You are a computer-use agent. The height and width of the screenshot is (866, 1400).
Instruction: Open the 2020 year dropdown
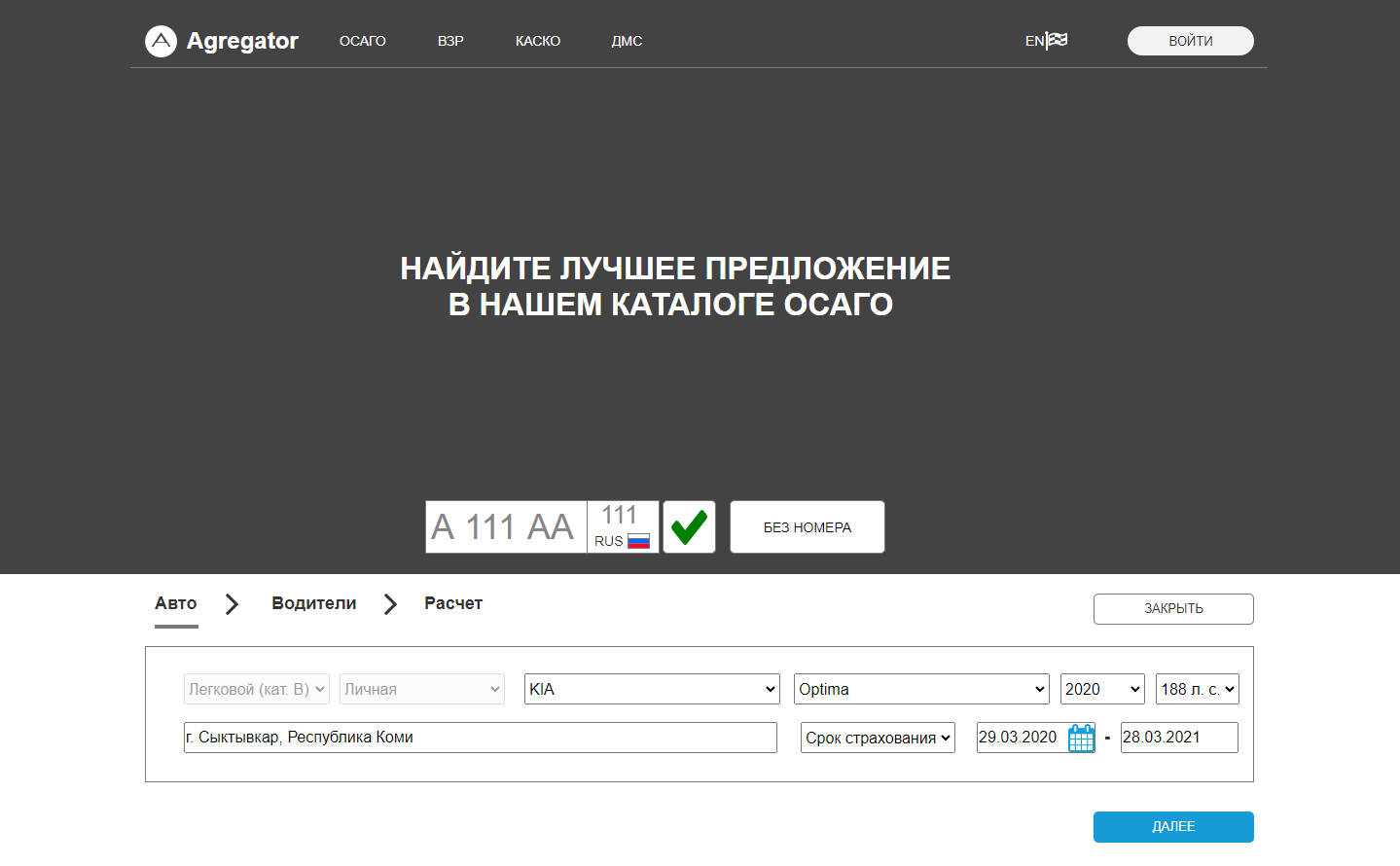(1101, 689)
